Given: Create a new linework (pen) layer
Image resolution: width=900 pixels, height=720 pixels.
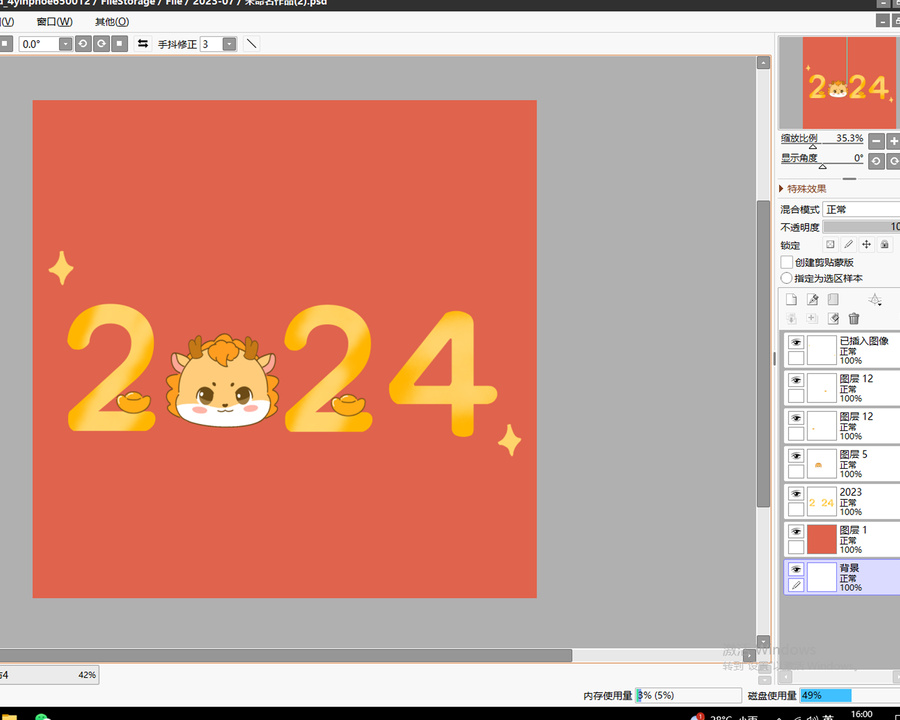Looking at the screenshot, I should coord(813,299).
